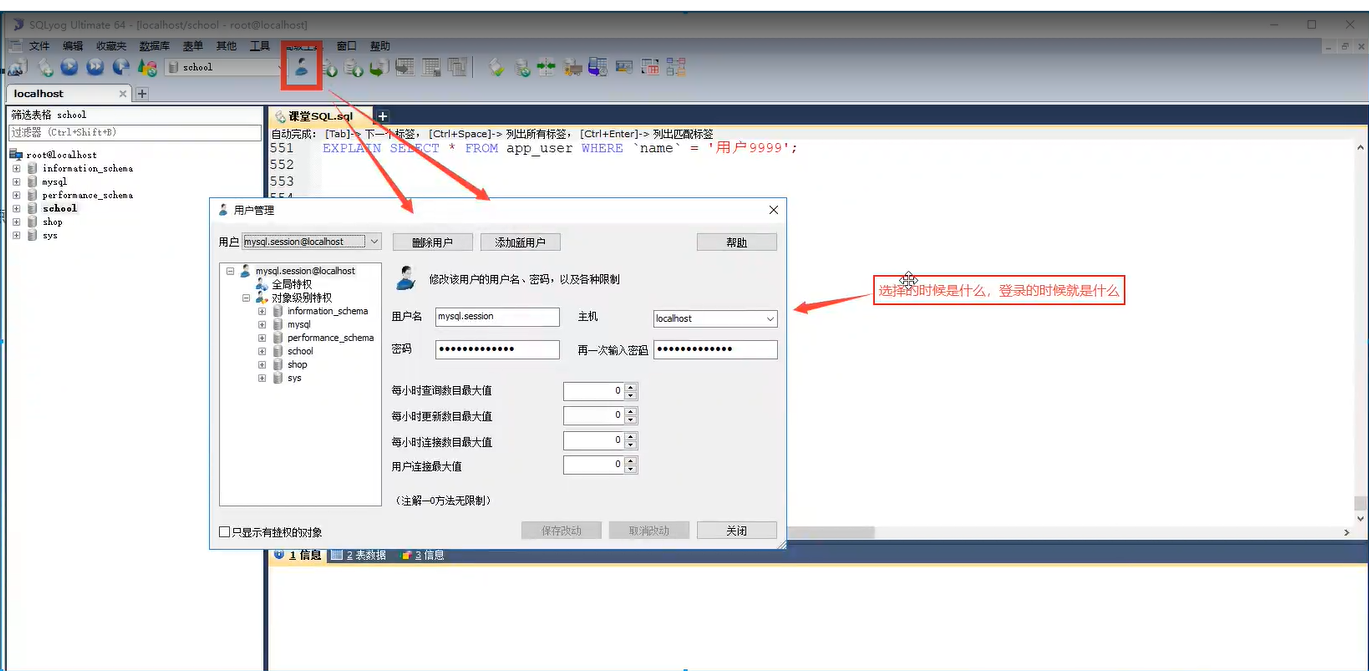Increase 每小时连接数目最大值 spinner value

631,437
